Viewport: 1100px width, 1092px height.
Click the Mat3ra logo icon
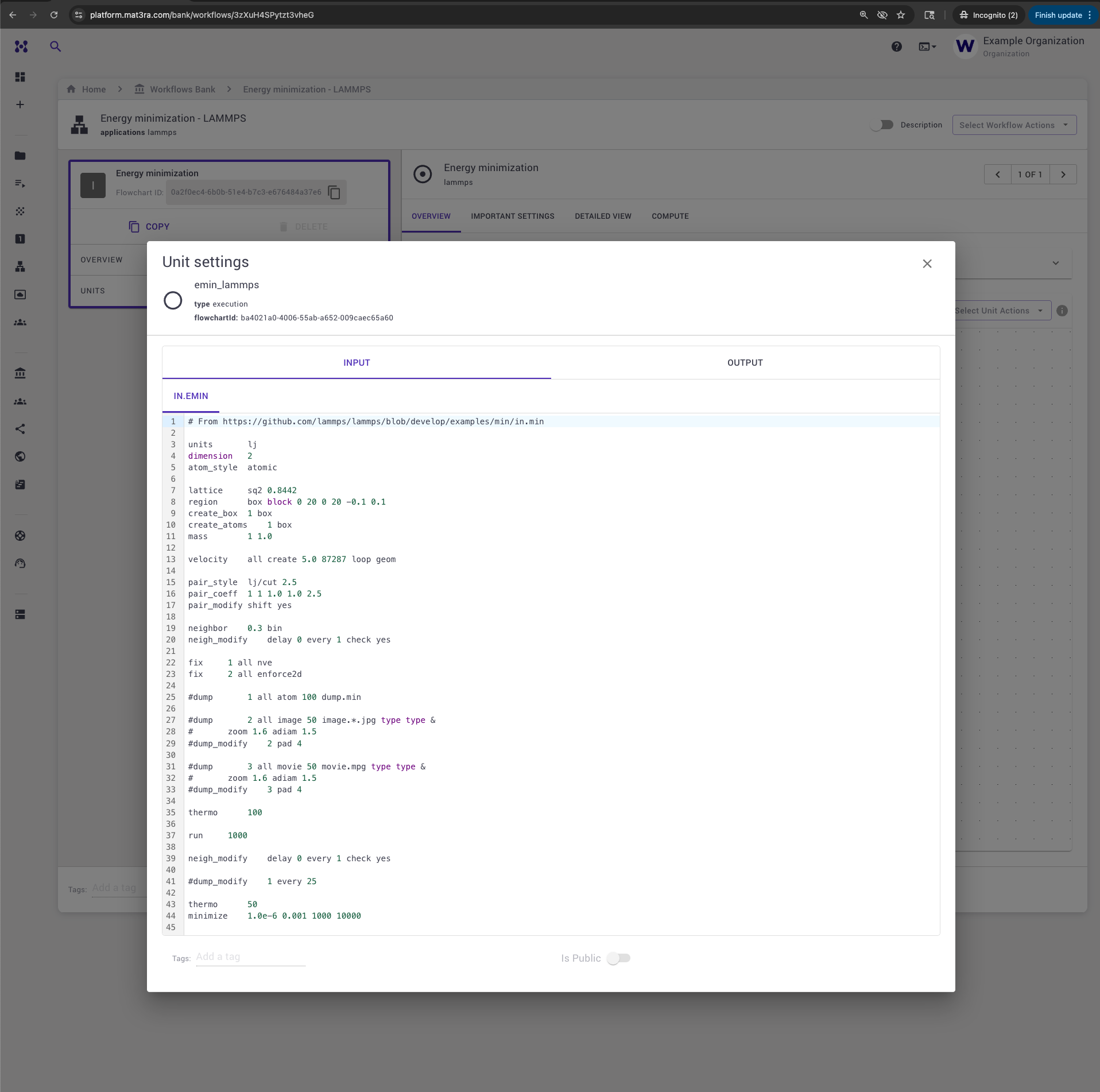(x=21, y=47)
